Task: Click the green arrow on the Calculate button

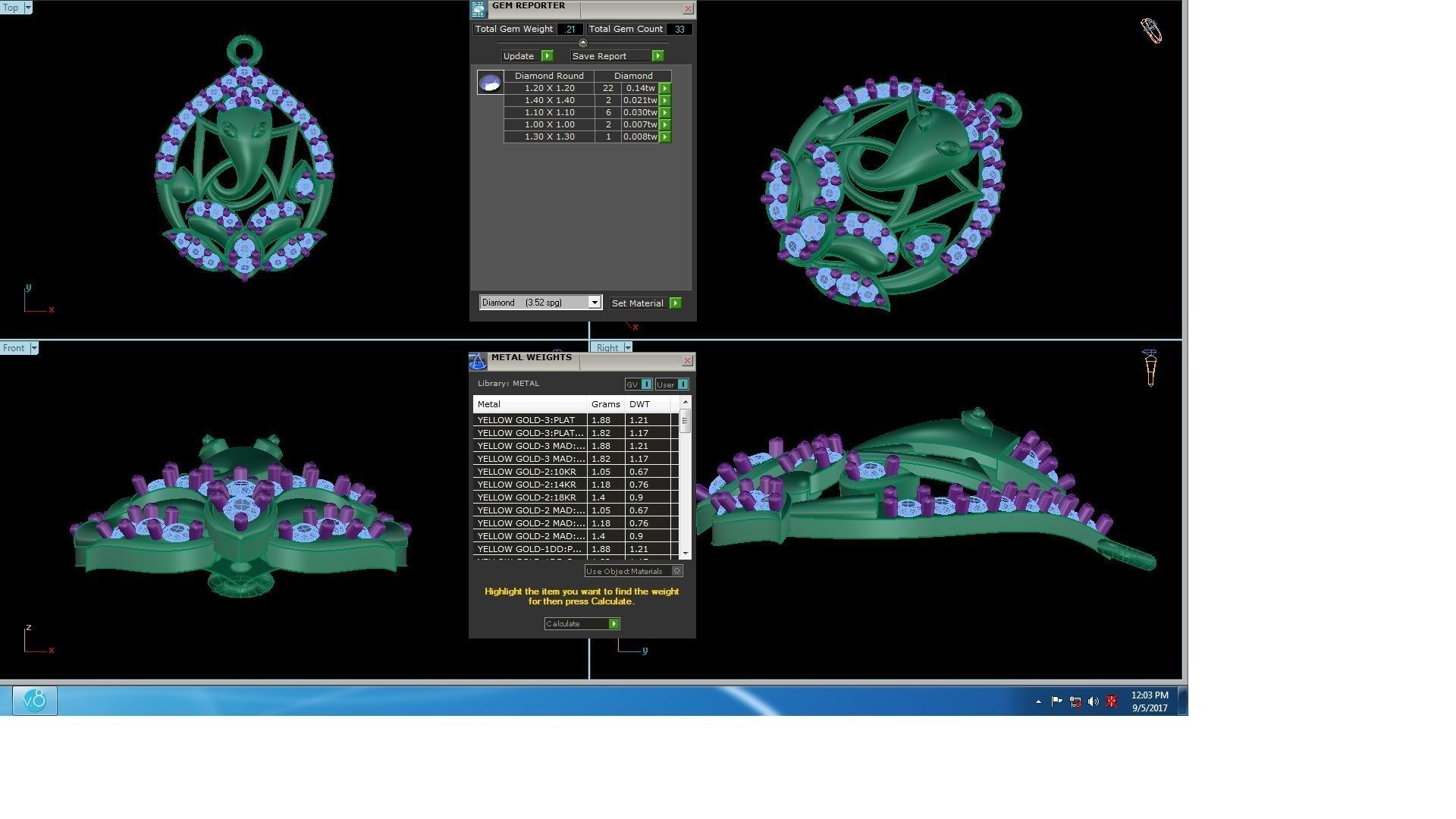Action: click(614, 624)
